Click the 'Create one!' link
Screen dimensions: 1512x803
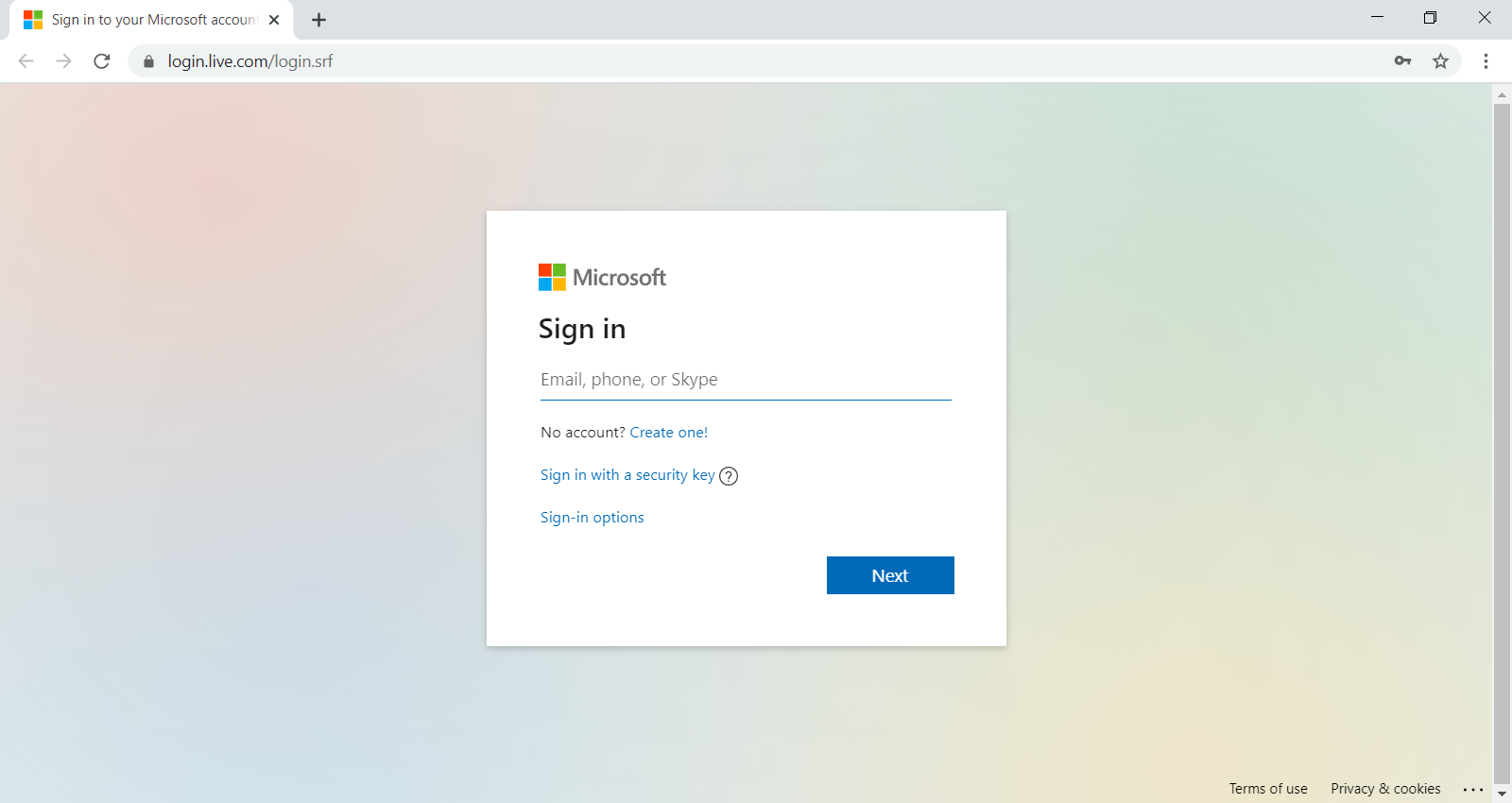[x=668, y=433]
